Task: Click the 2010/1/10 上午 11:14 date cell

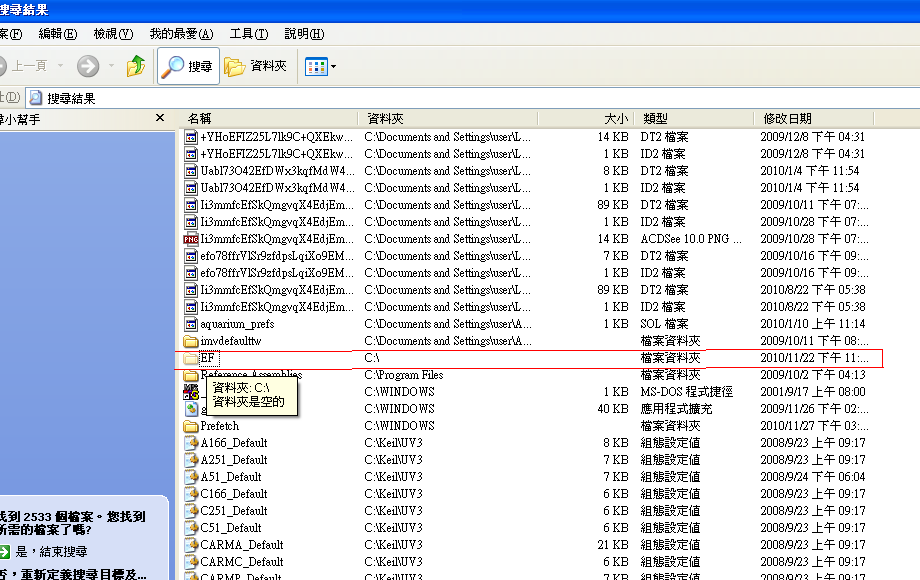Action: pyautogui.click(x=813, y=324)
